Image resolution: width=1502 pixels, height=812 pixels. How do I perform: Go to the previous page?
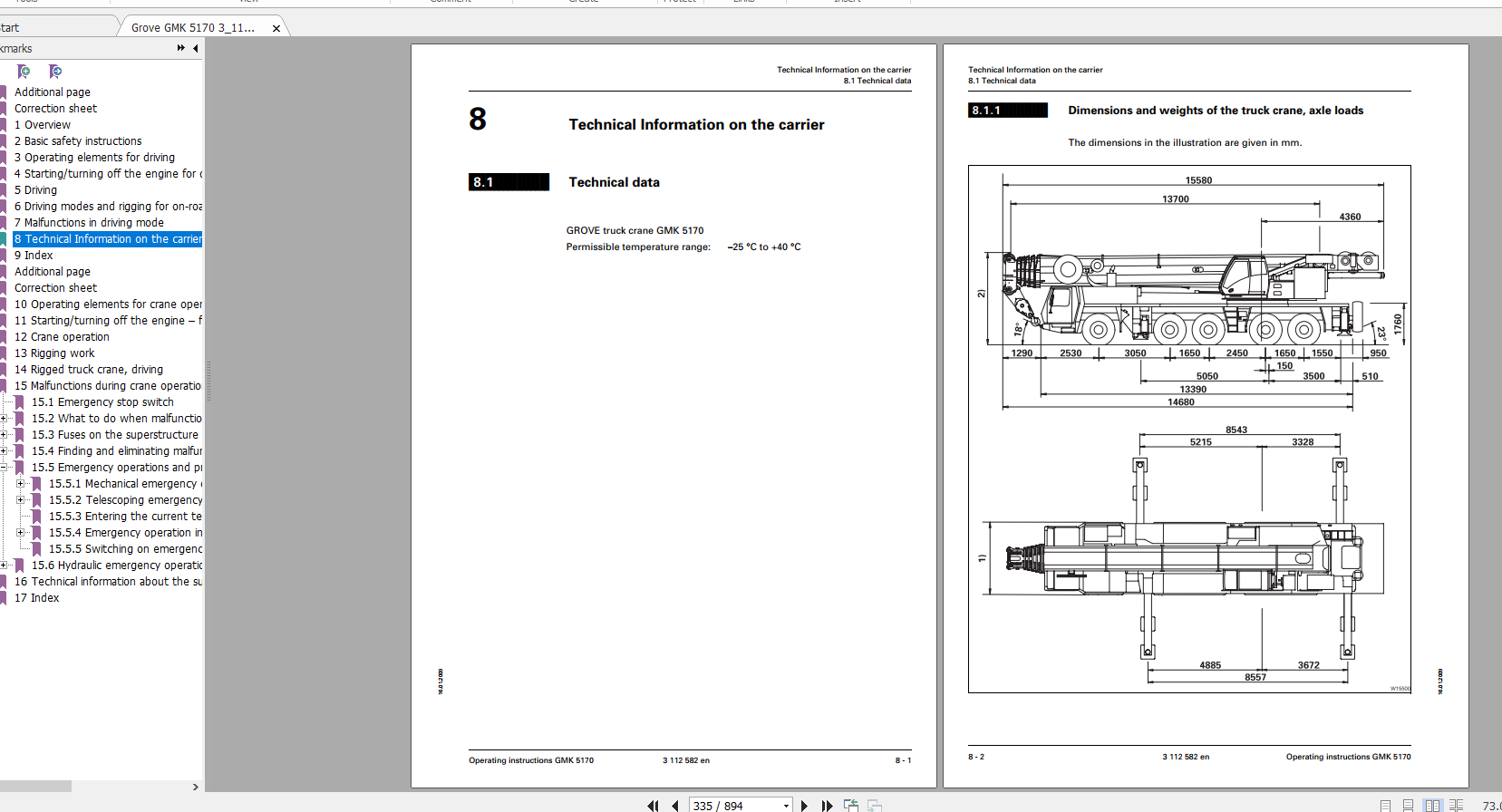point(675,806)
